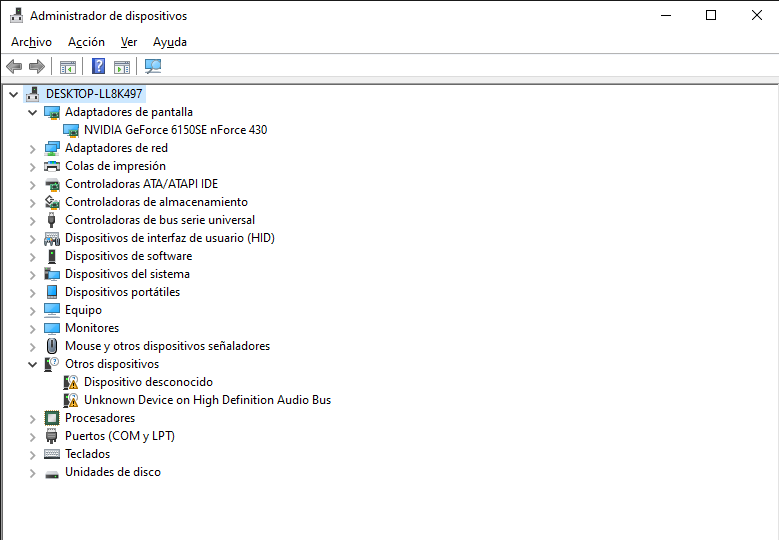Click the blue Help question mark icon
This screenshot has height=540, width=779.
(98, 66)
